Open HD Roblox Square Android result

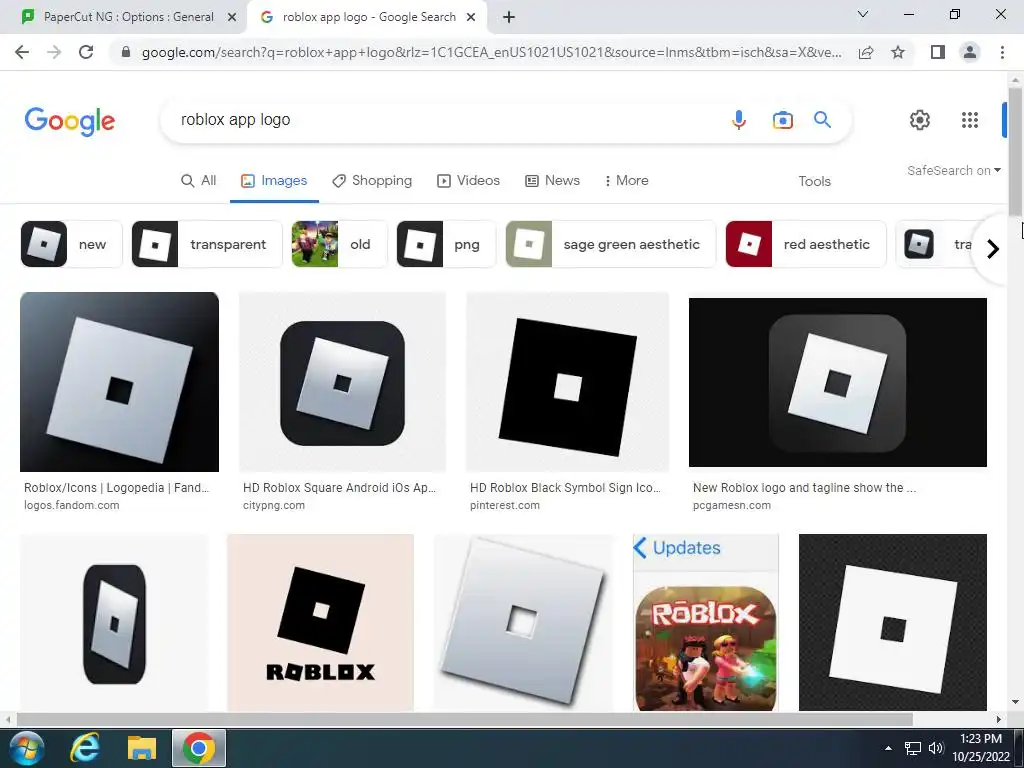[x=340, y=488]
